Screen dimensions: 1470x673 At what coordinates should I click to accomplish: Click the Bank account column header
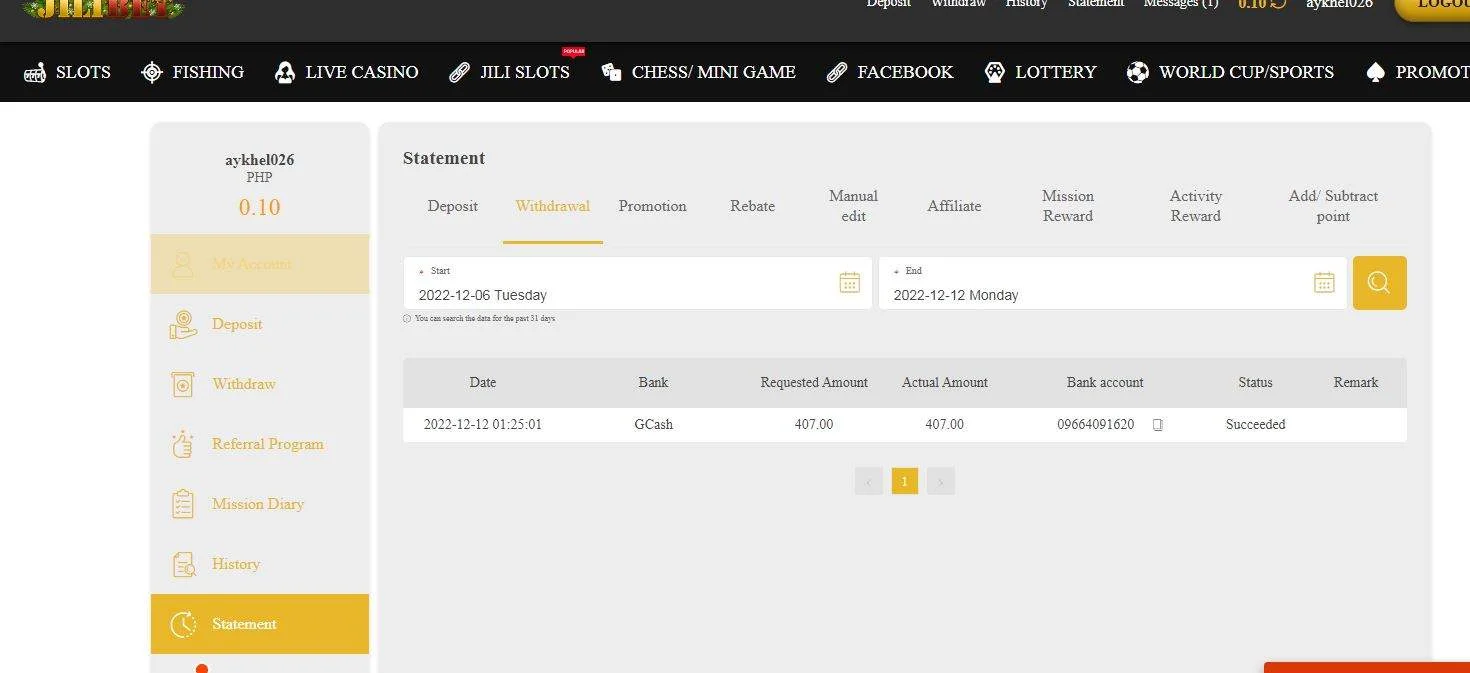pyautogui.click(x=1105, y=383)
